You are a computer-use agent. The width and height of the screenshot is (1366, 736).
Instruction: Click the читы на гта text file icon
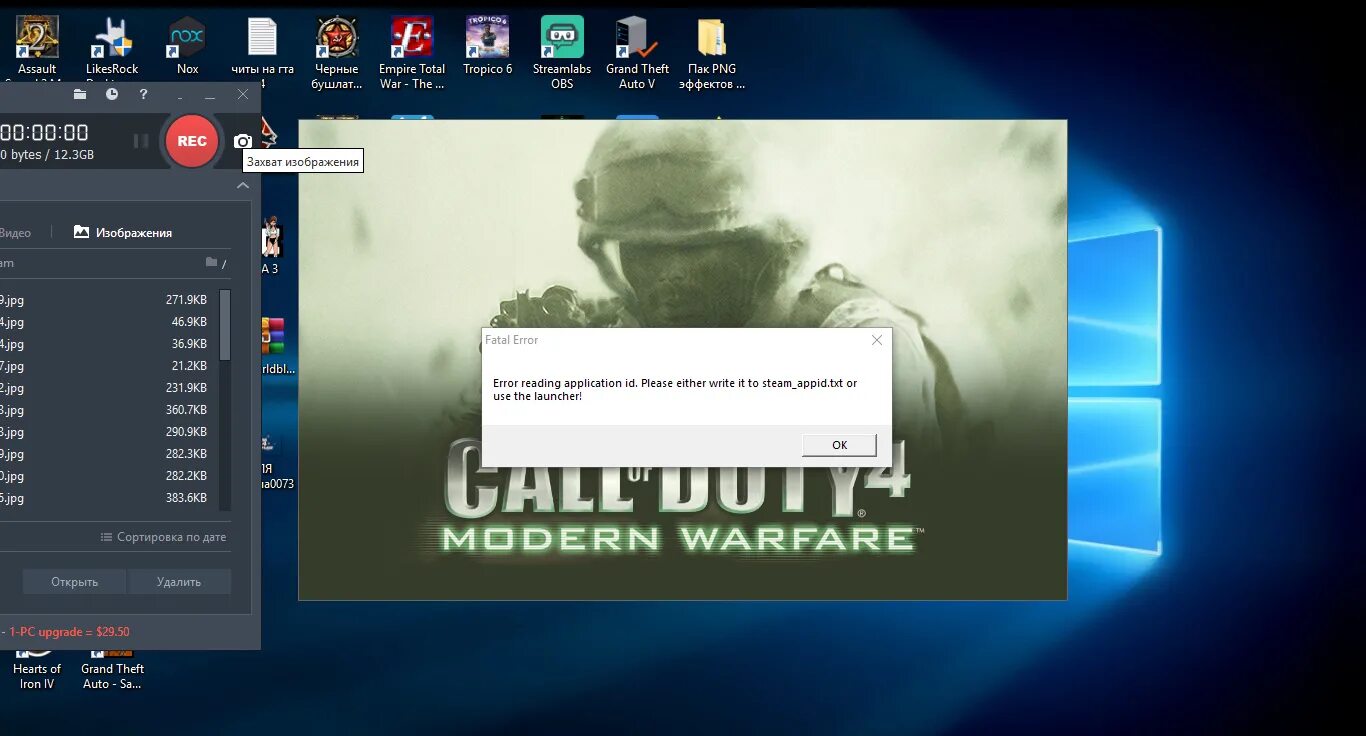262,52
